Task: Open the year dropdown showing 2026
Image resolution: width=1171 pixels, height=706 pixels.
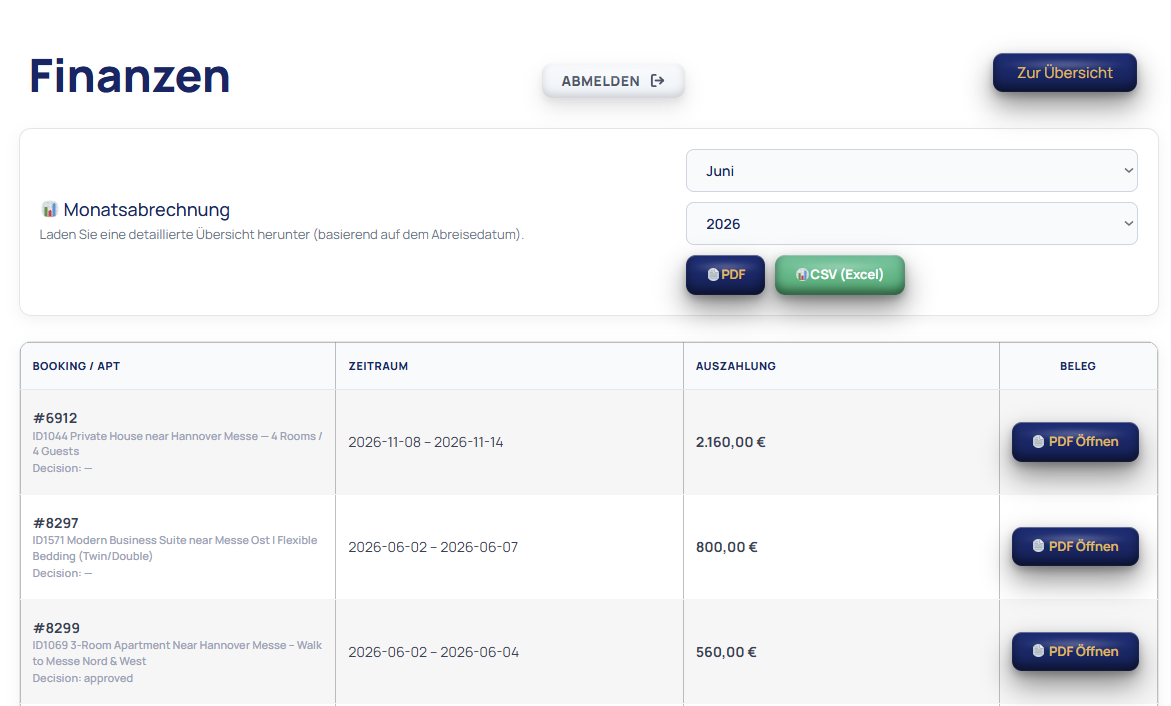Action: pyautogui.click(x=911, y=223)
